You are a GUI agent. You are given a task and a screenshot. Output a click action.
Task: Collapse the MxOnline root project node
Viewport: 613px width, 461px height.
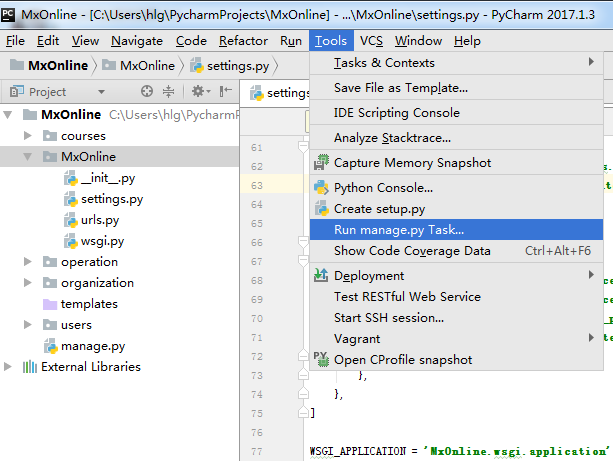(x=8, y=115)
